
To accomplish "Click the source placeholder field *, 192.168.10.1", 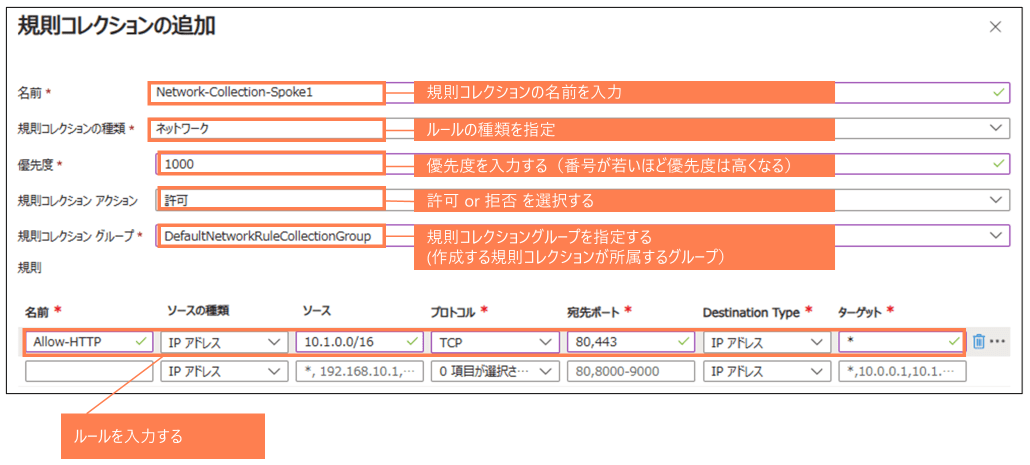I will (x=360, y=372).
